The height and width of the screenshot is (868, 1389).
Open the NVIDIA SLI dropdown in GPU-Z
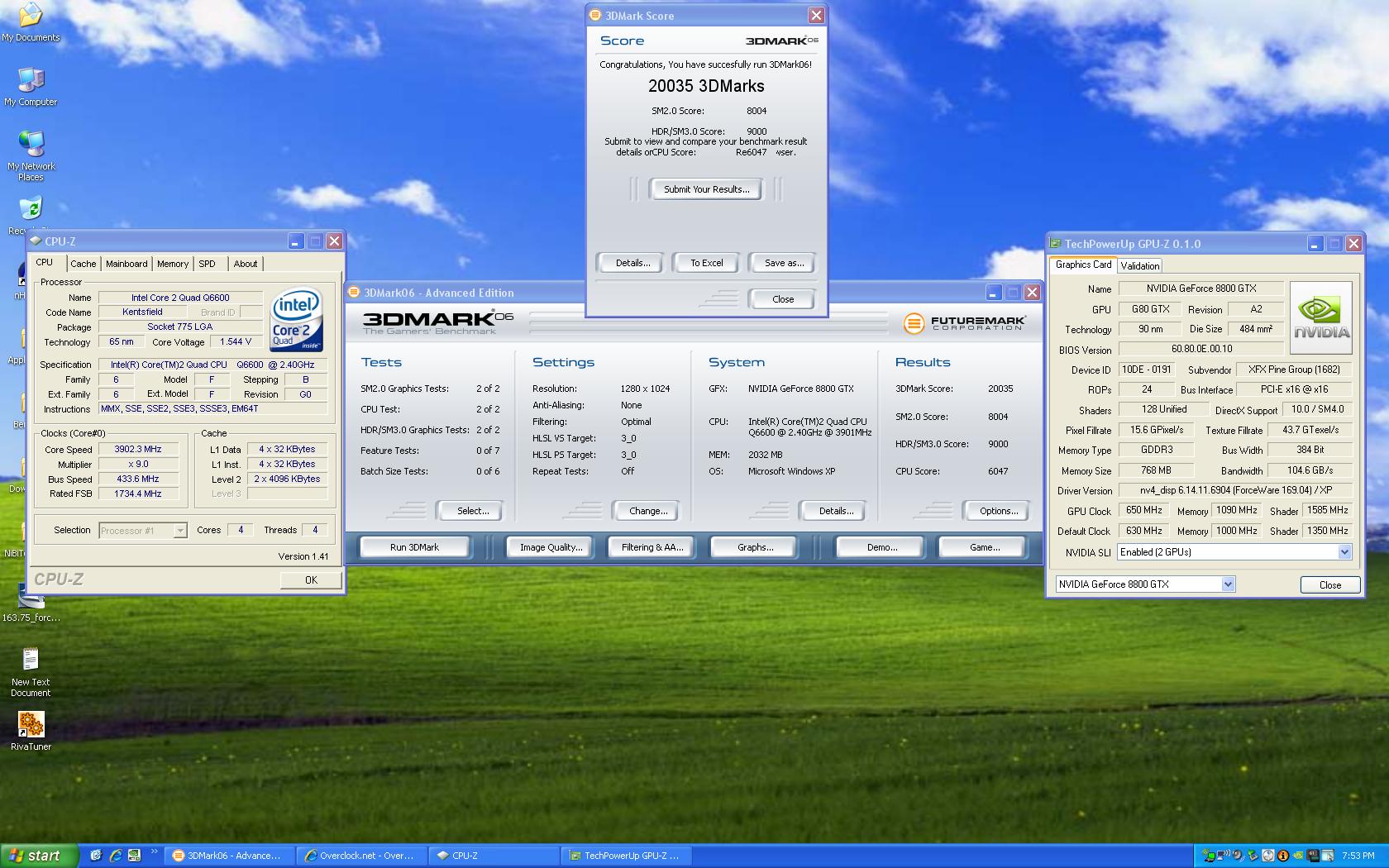click(1344, 552)
